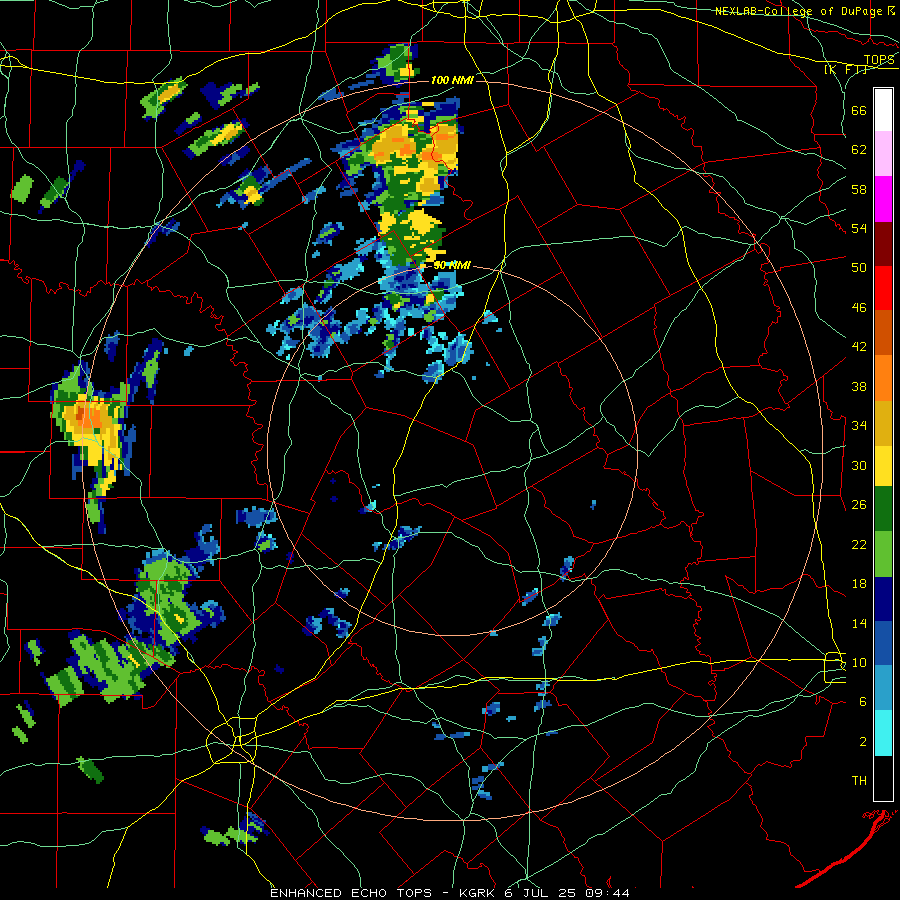Click the black TH legend swatch
900x900 pixels.
pyautogui.click(x=883, y=778)
